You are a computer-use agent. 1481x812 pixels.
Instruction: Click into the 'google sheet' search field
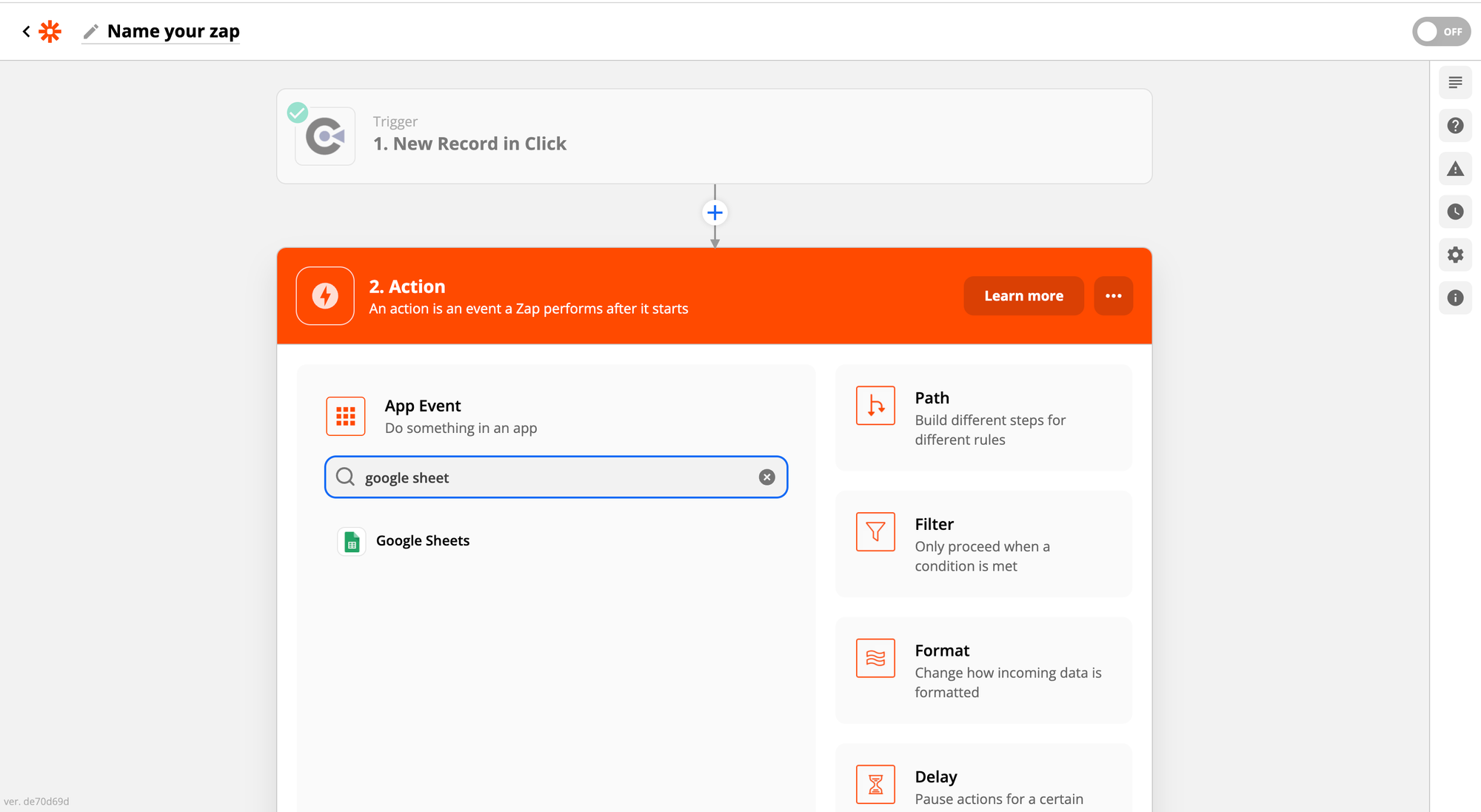tap(556, 477)
